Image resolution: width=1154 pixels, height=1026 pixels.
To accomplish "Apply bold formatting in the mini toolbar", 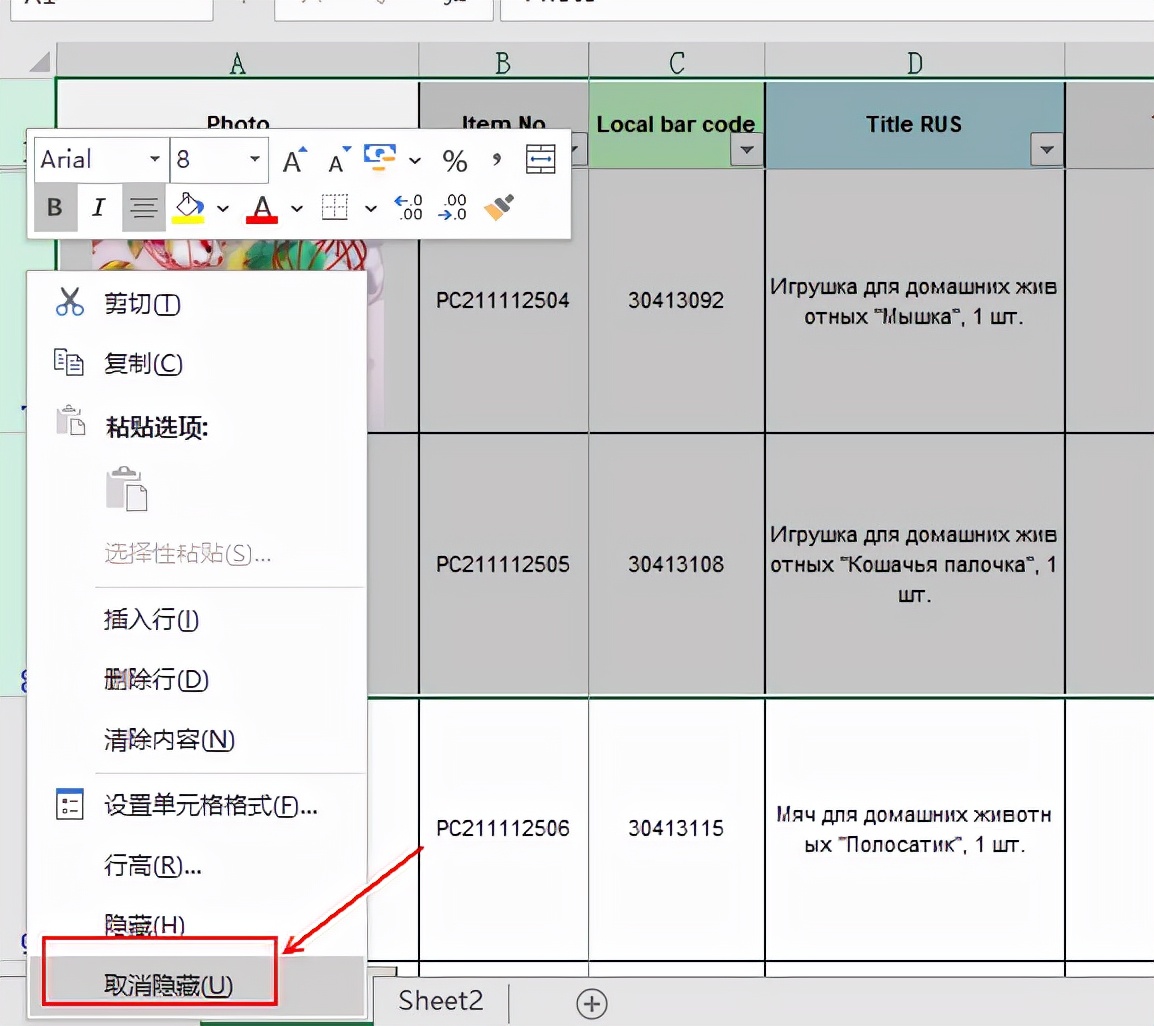I will pos(55,207).
